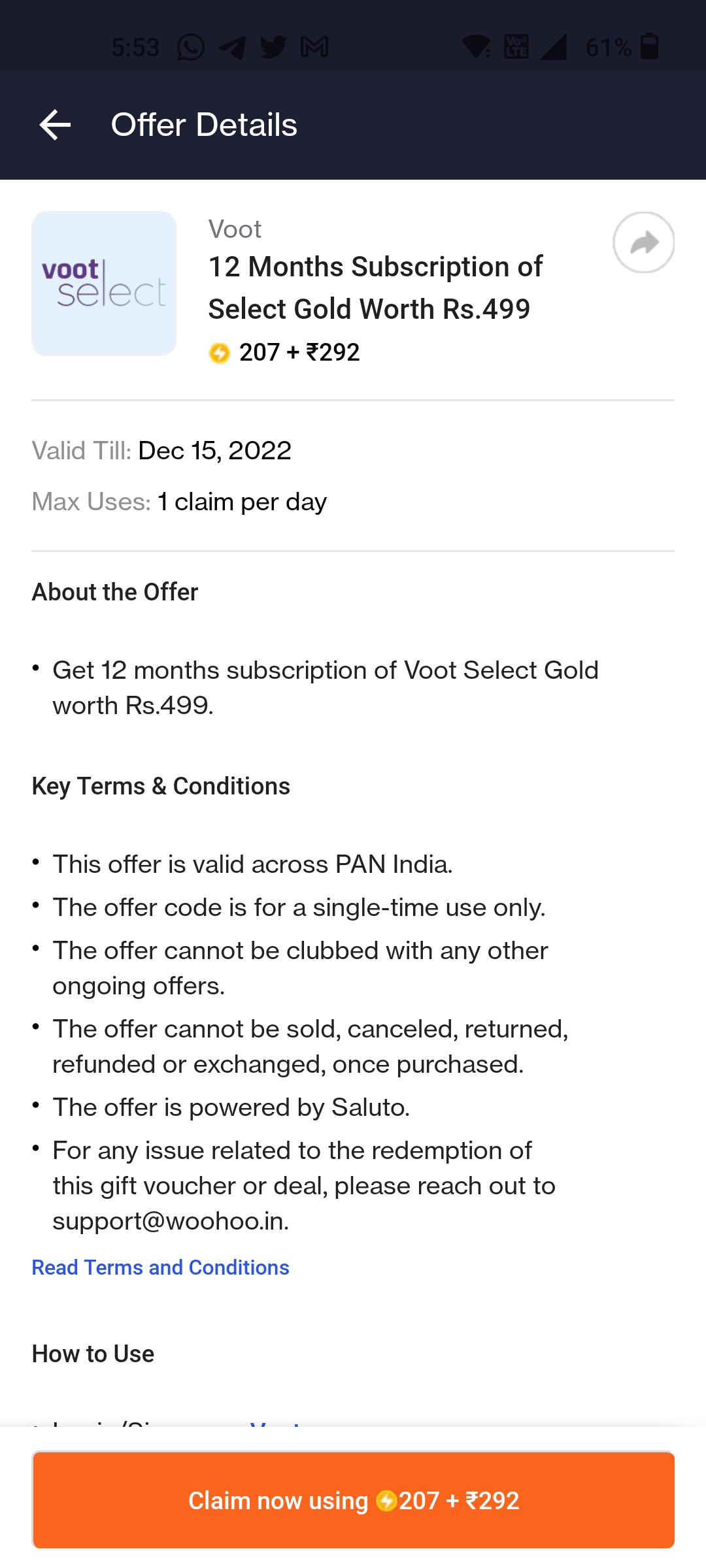Image resolution: width=706 pixels, height=1568 pixels.
Task: Tap the WhatsApp icon in the status bar
Action: (x=191, y=46)
